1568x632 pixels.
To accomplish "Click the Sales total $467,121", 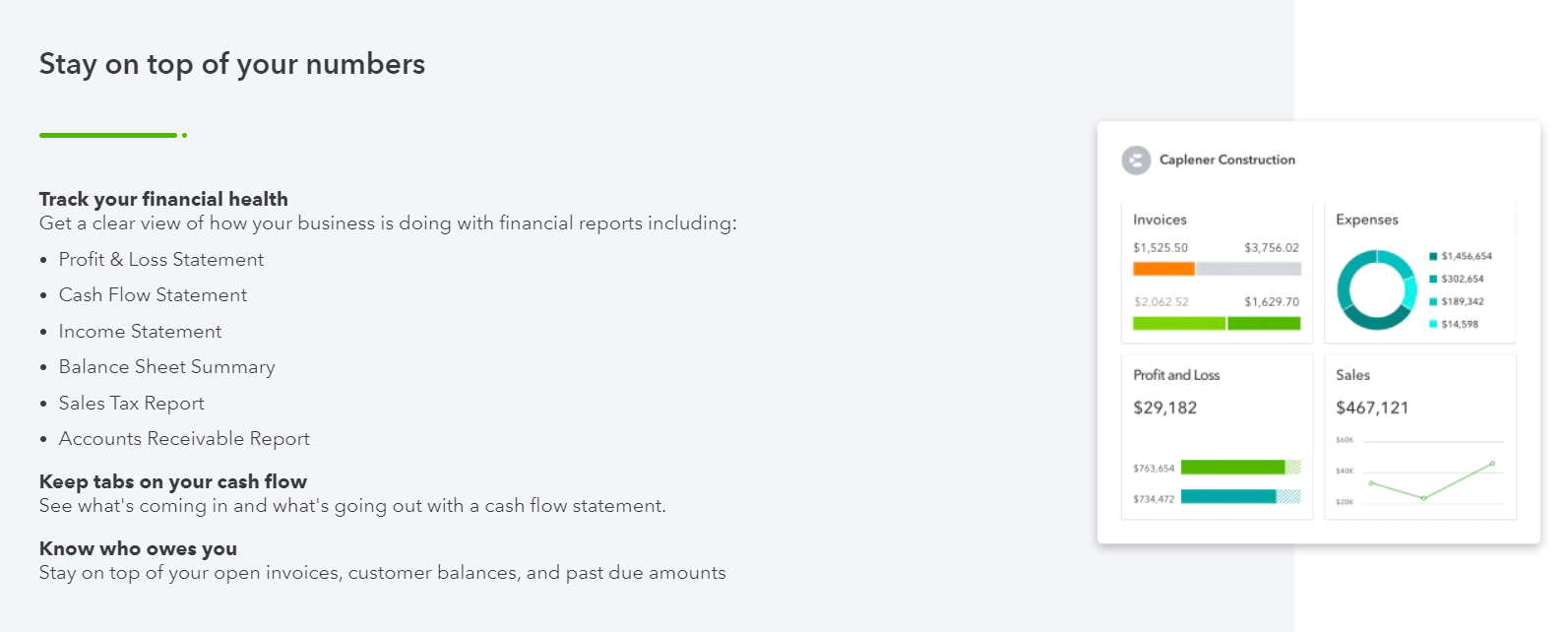I will pyautogui.click(x=1372, y=408).
